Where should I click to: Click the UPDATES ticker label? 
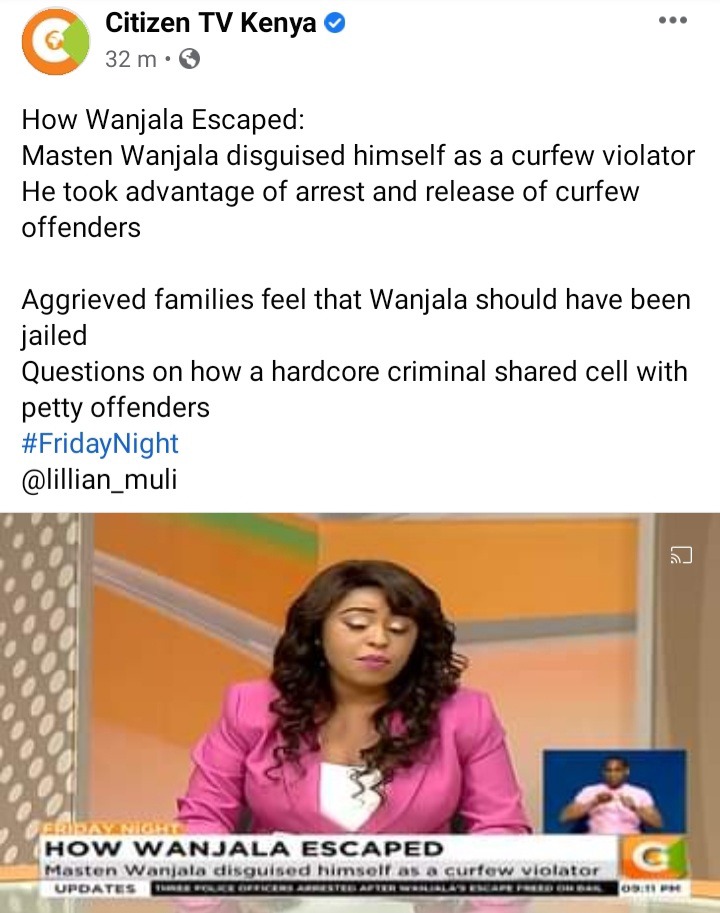(x=95, y=889)
